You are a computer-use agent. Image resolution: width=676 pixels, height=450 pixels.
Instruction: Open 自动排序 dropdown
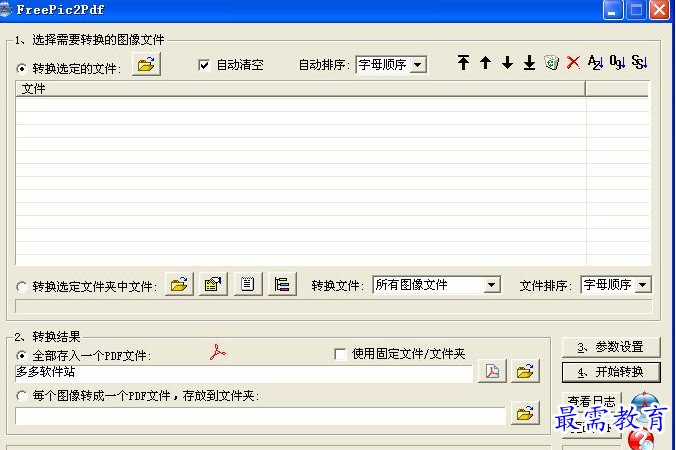tap(417, 65)
